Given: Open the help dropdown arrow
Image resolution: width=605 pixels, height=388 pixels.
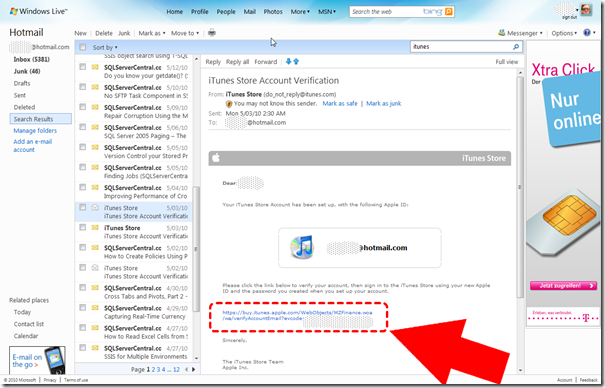Looking at the screenshot, I should click(594, 33).
